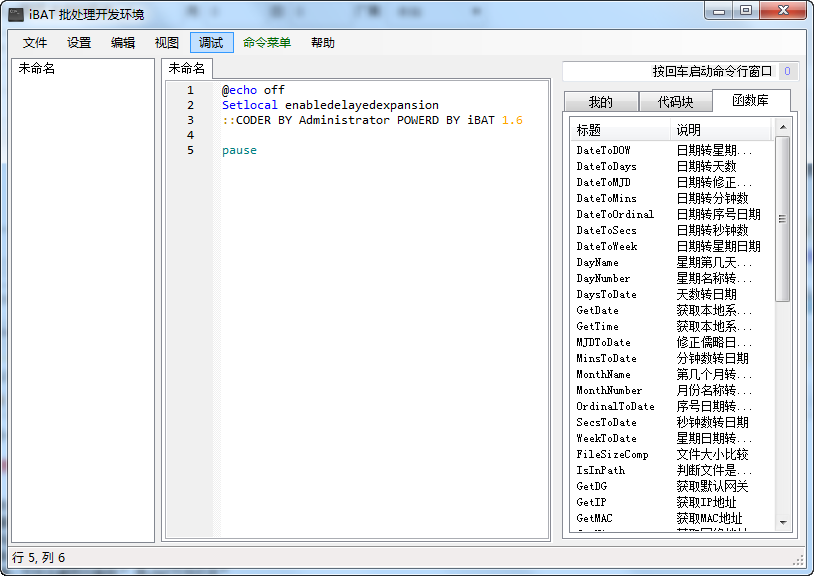The image size is (814, 576).
Task: Select the DateToSecs function
Action: pos(606,230)
